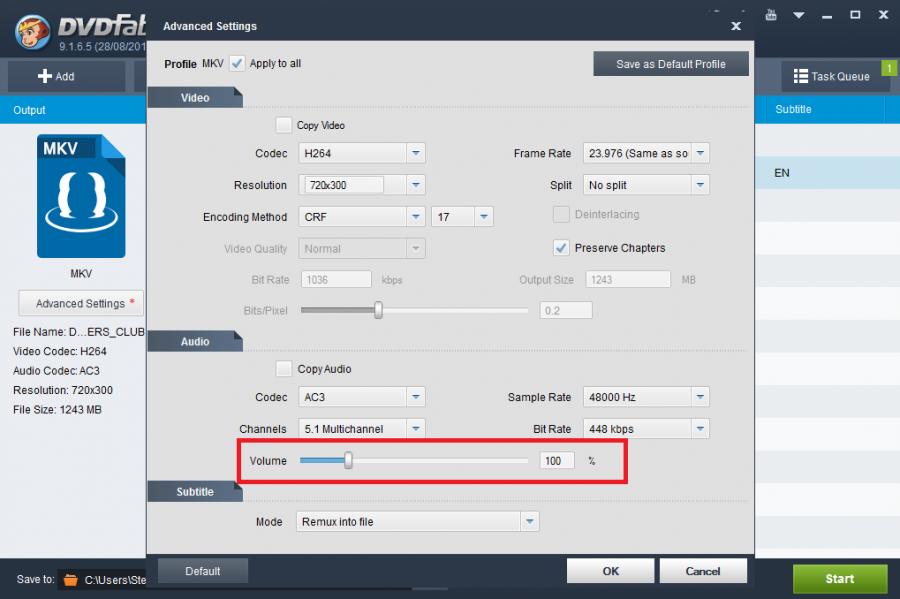Viewport: 900px width, 599px height.
Task: Click the Volume percentage input field
Action: 557,461
